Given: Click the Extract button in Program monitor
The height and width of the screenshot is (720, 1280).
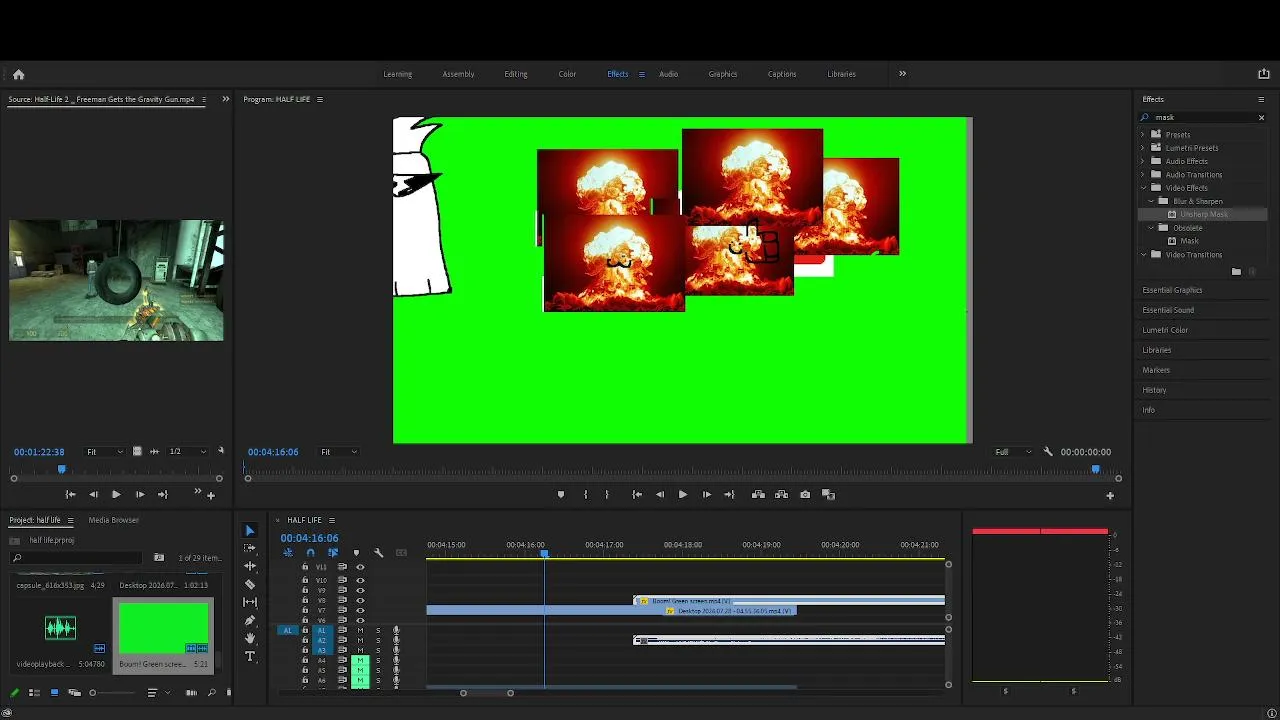Looking at the screenshot, I should [x=781, y=494].
